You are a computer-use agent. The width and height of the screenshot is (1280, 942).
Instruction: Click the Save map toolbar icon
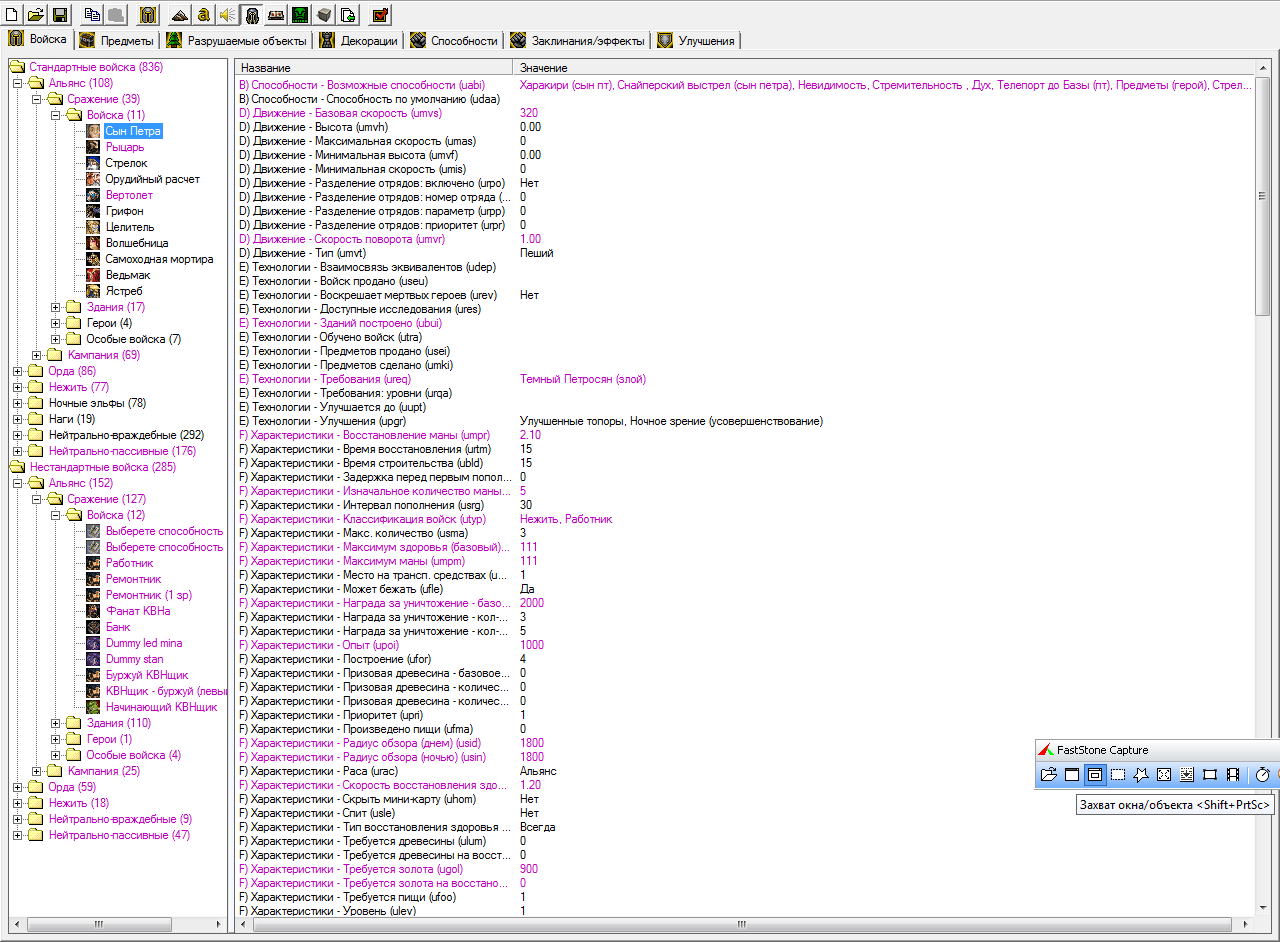click(60, 15)
